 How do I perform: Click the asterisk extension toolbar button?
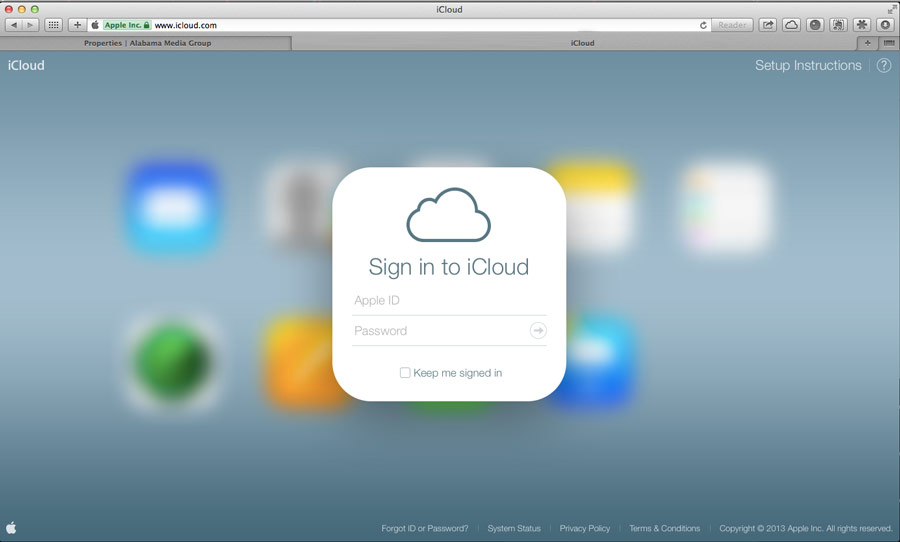862,25
